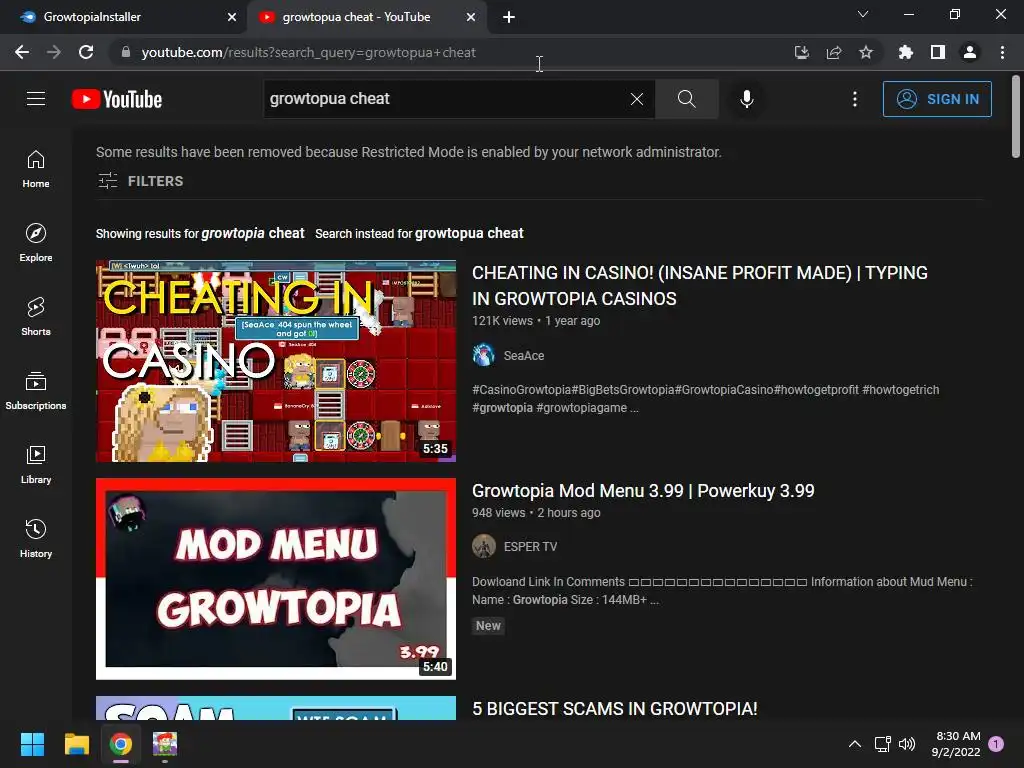Screen dimensions: 1024x768
Task: Open Home in the sidebar
Action: [36, 168]
